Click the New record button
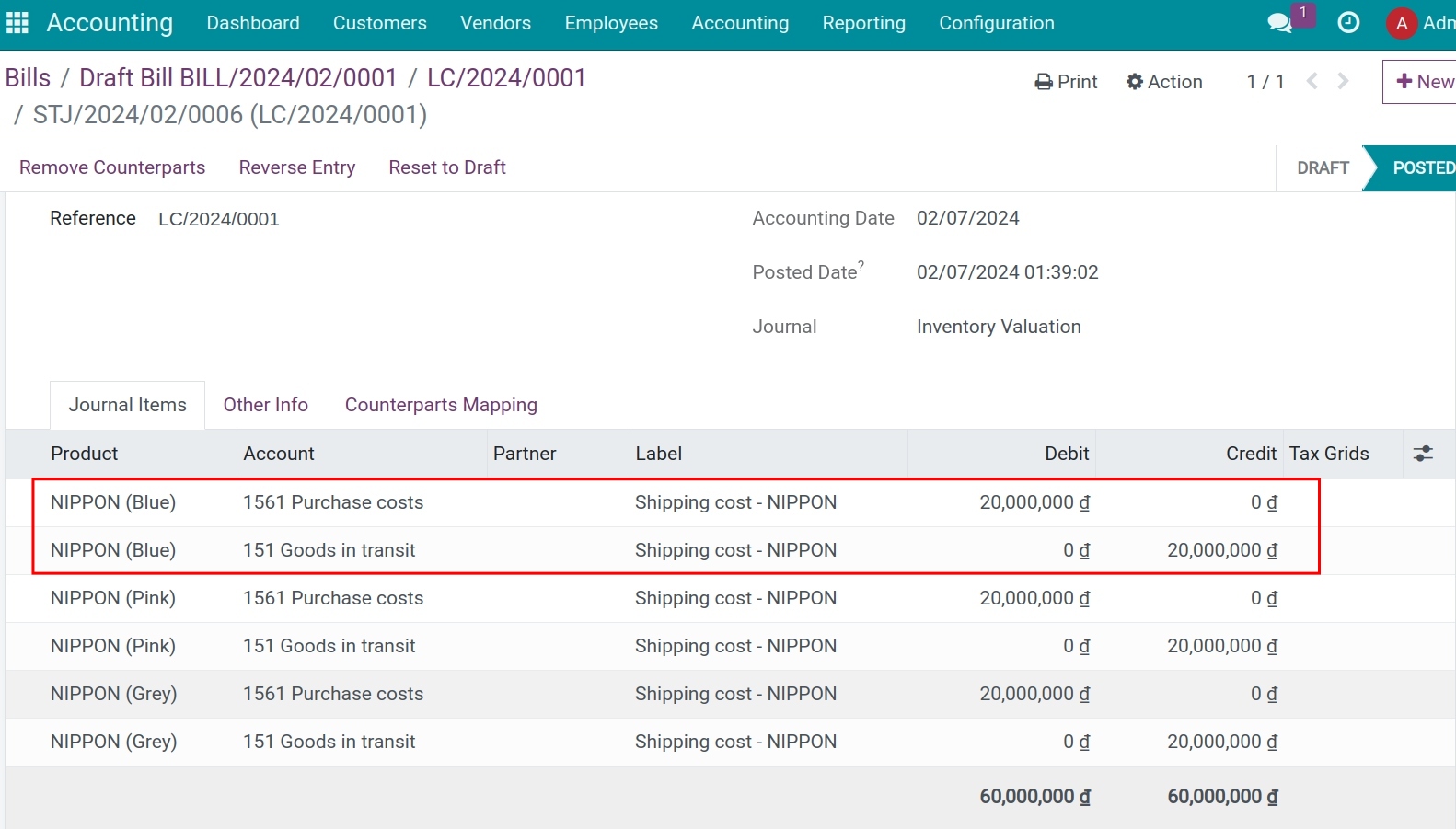1456x829 pixels. click(1420, 82)
